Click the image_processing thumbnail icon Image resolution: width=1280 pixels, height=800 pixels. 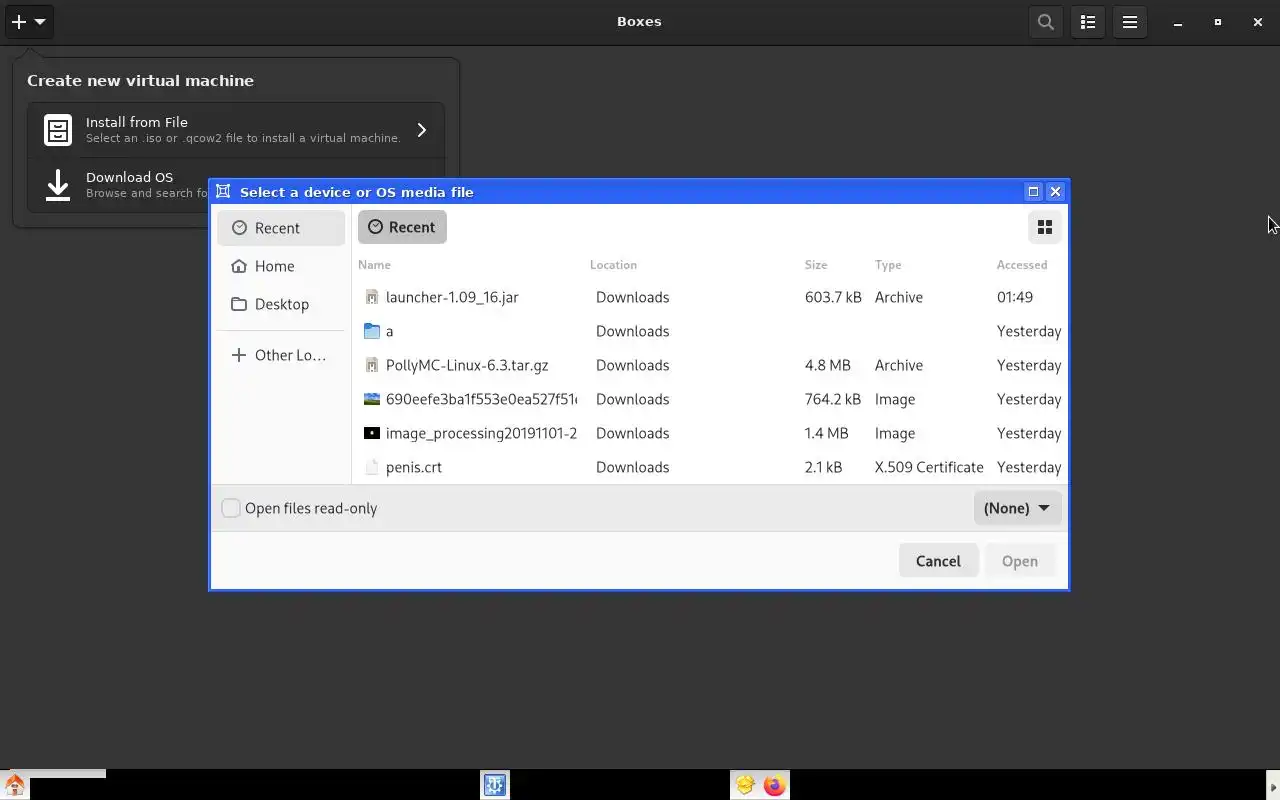pos(372,433)
